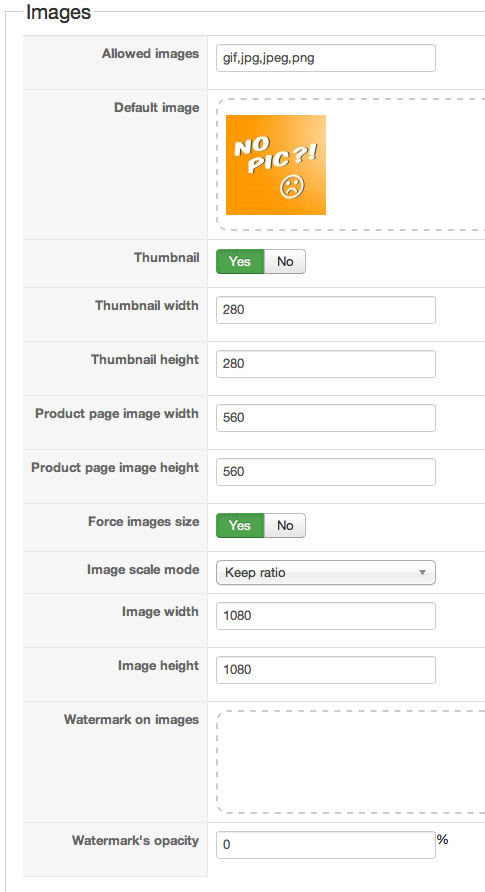Click the Watermark on images drop area

(351, 762)
